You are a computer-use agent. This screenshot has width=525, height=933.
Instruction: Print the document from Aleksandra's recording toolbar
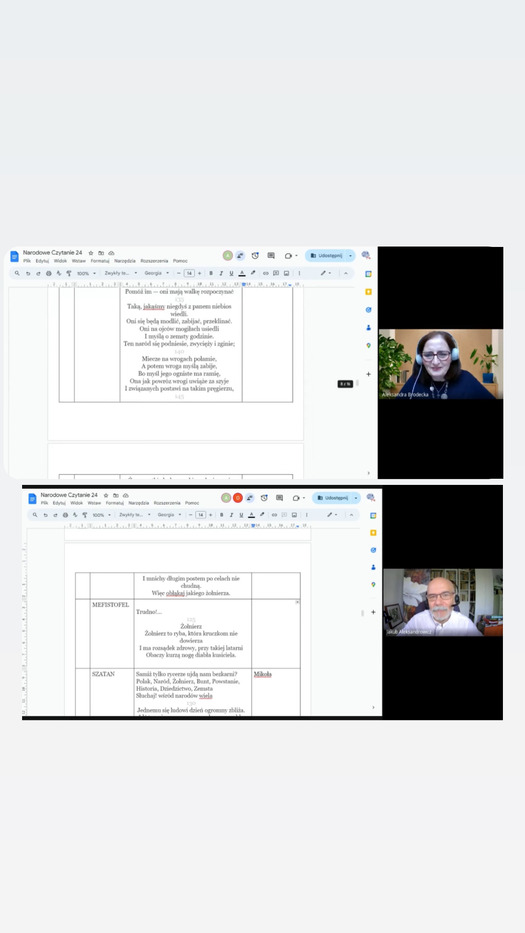click(49, 273)
